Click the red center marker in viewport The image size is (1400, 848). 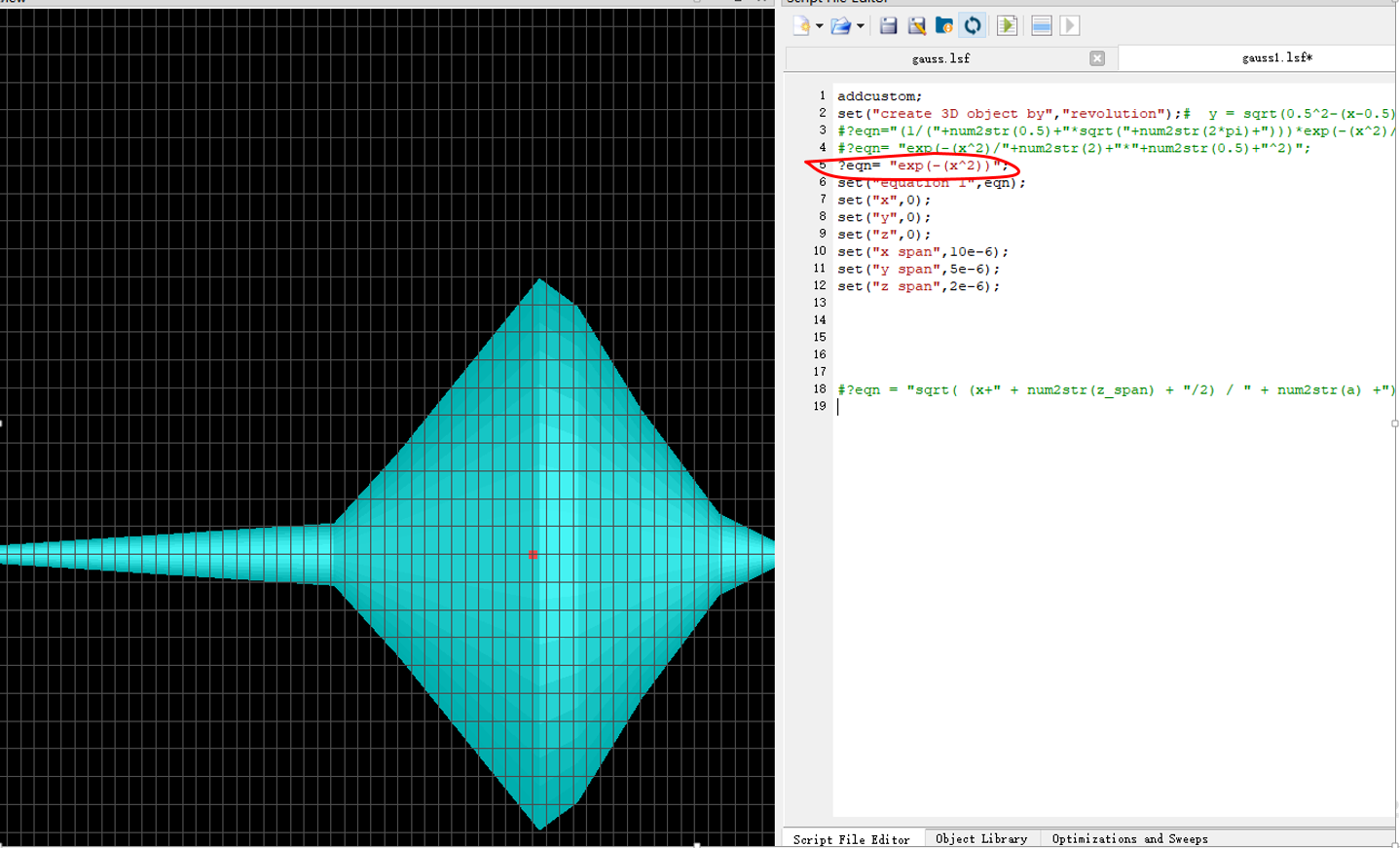pyautogui.click(x=533, y=554)
